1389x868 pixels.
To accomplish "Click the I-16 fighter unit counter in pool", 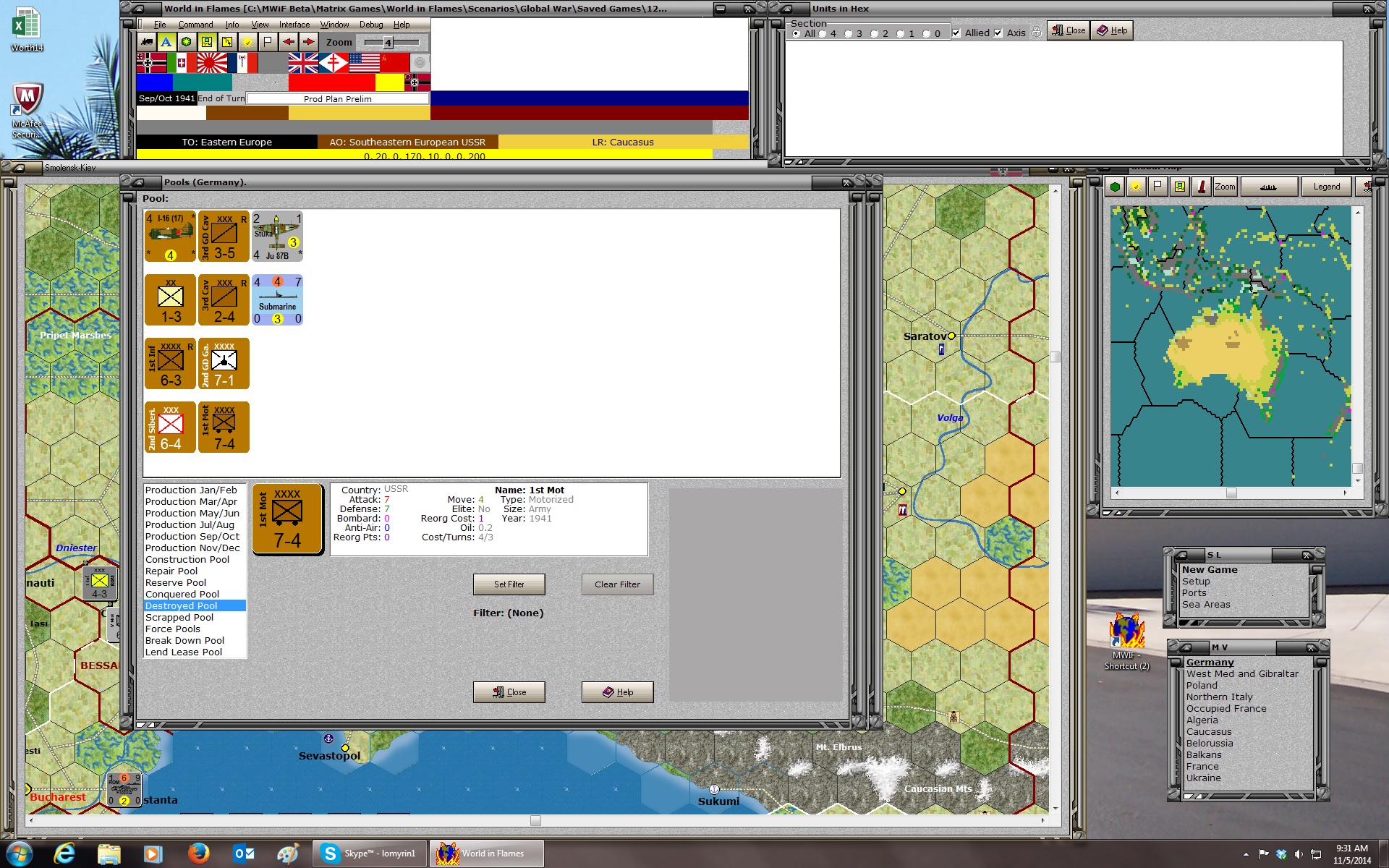I will (x=171, y=236).
